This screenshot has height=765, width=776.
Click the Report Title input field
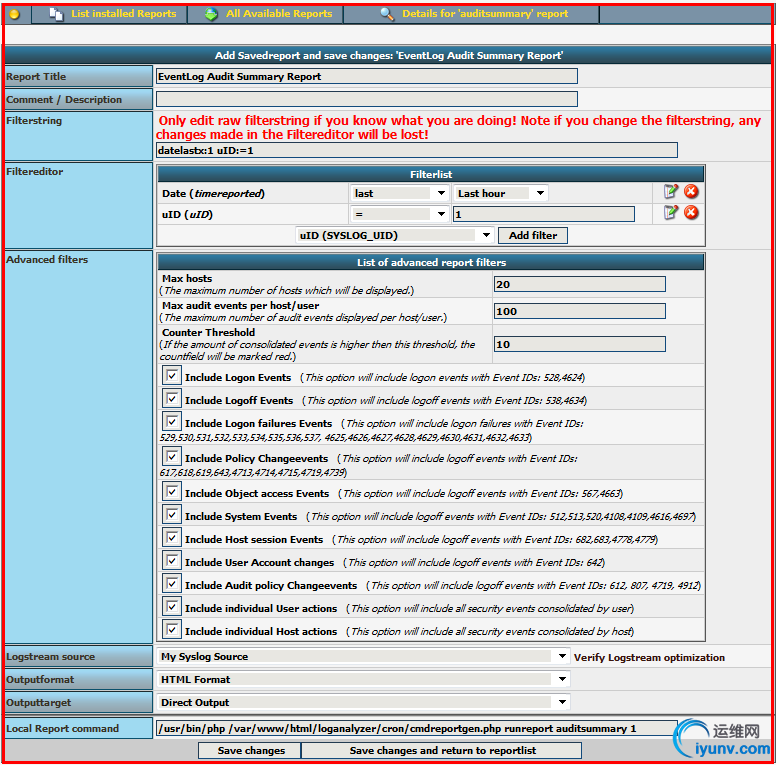(x=367, y=76)
